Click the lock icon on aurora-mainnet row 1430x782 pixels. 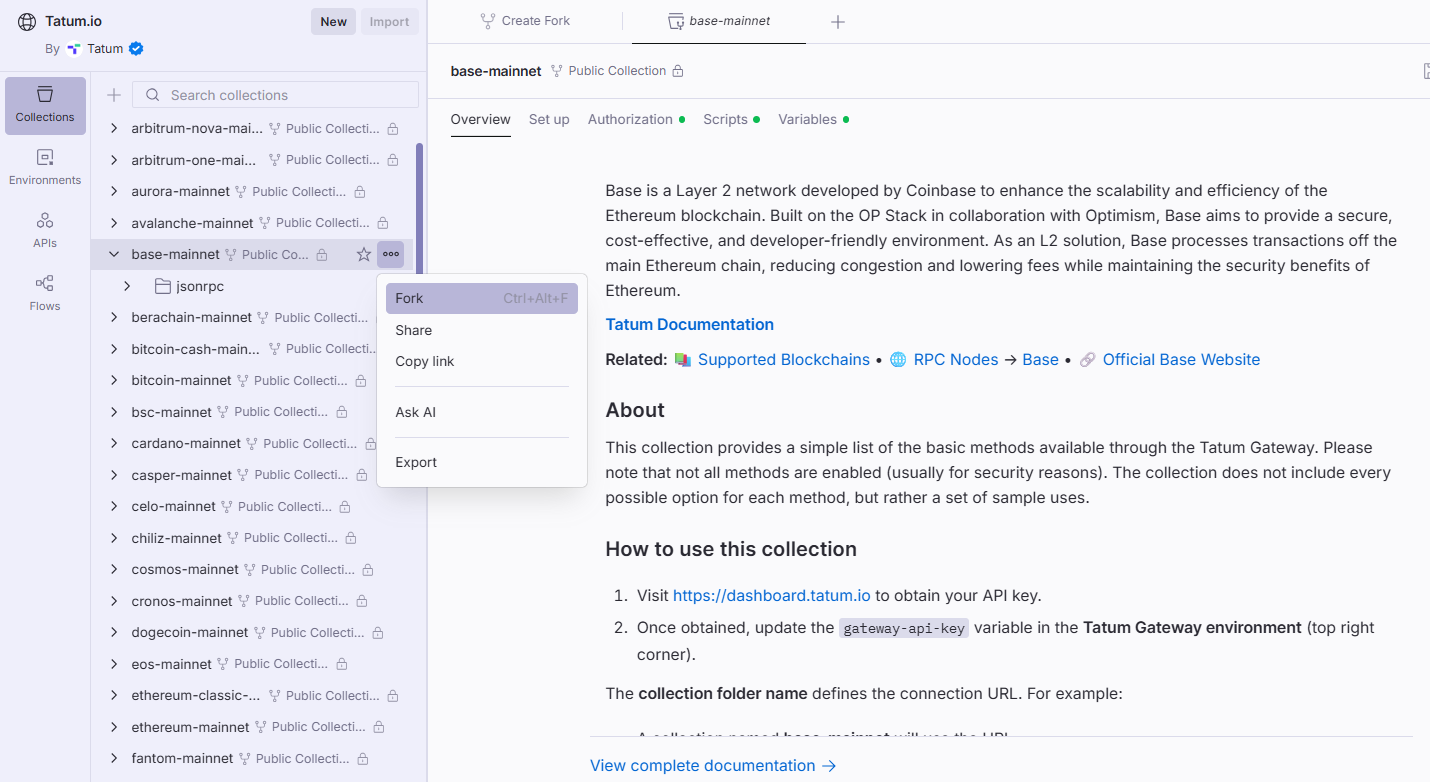(360, 191)
